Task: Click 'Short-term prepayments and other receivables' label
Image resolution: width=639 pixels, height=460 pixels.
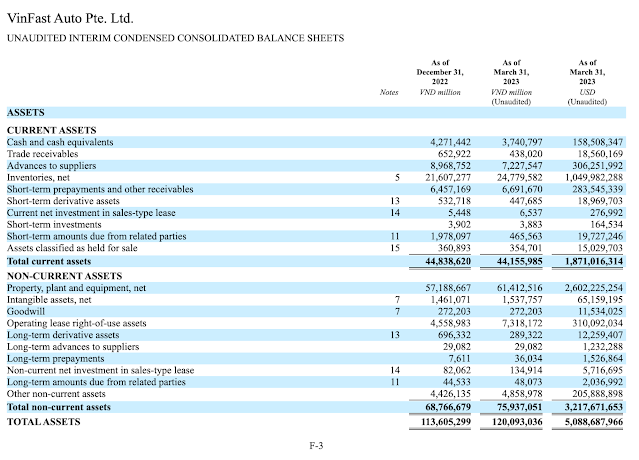Action: point(100,189)
